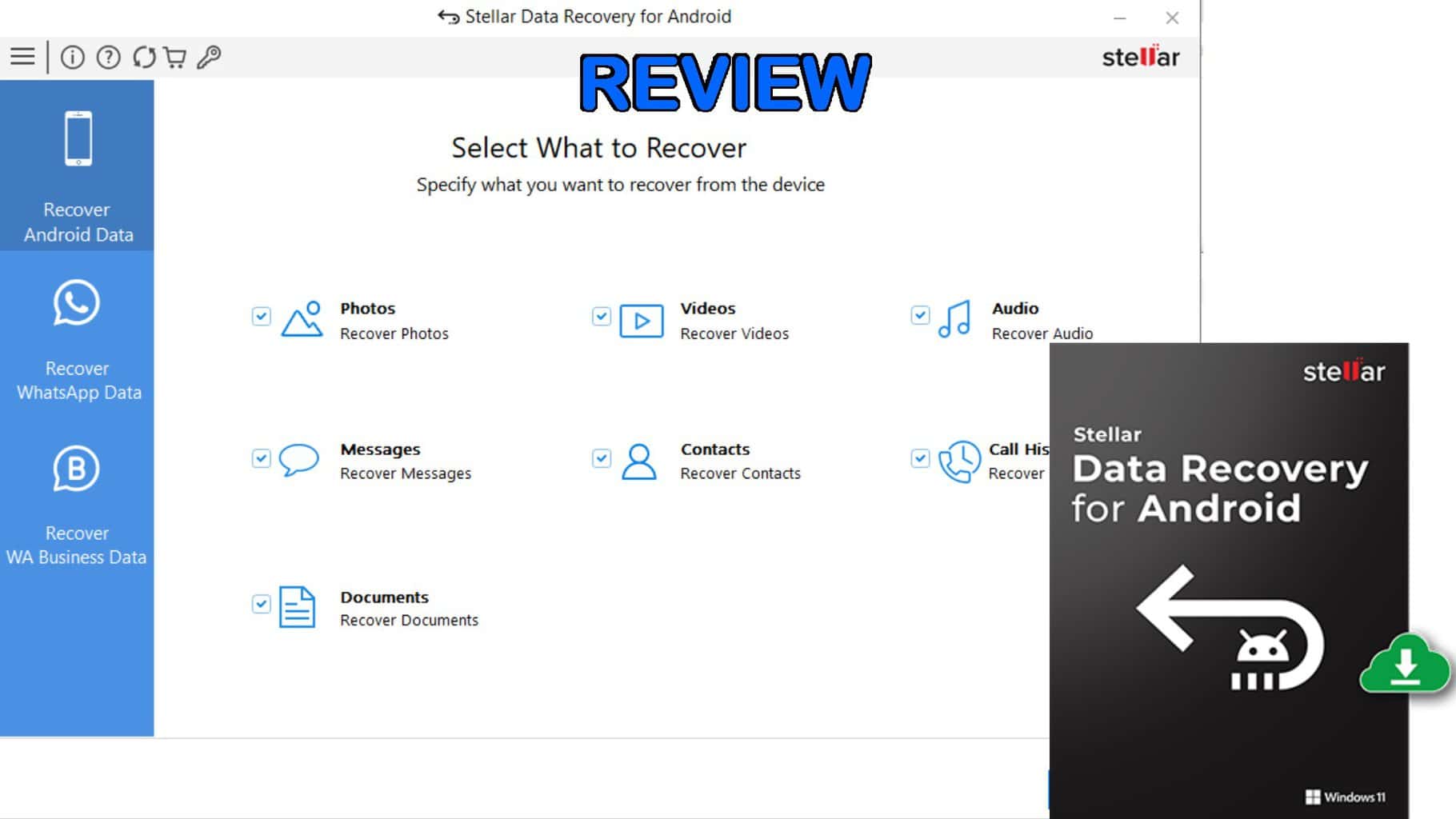This screenshot has height=819, width=1456.
Task: Select the WhatsApp logo icon
Action: click(x=77, y=302)
